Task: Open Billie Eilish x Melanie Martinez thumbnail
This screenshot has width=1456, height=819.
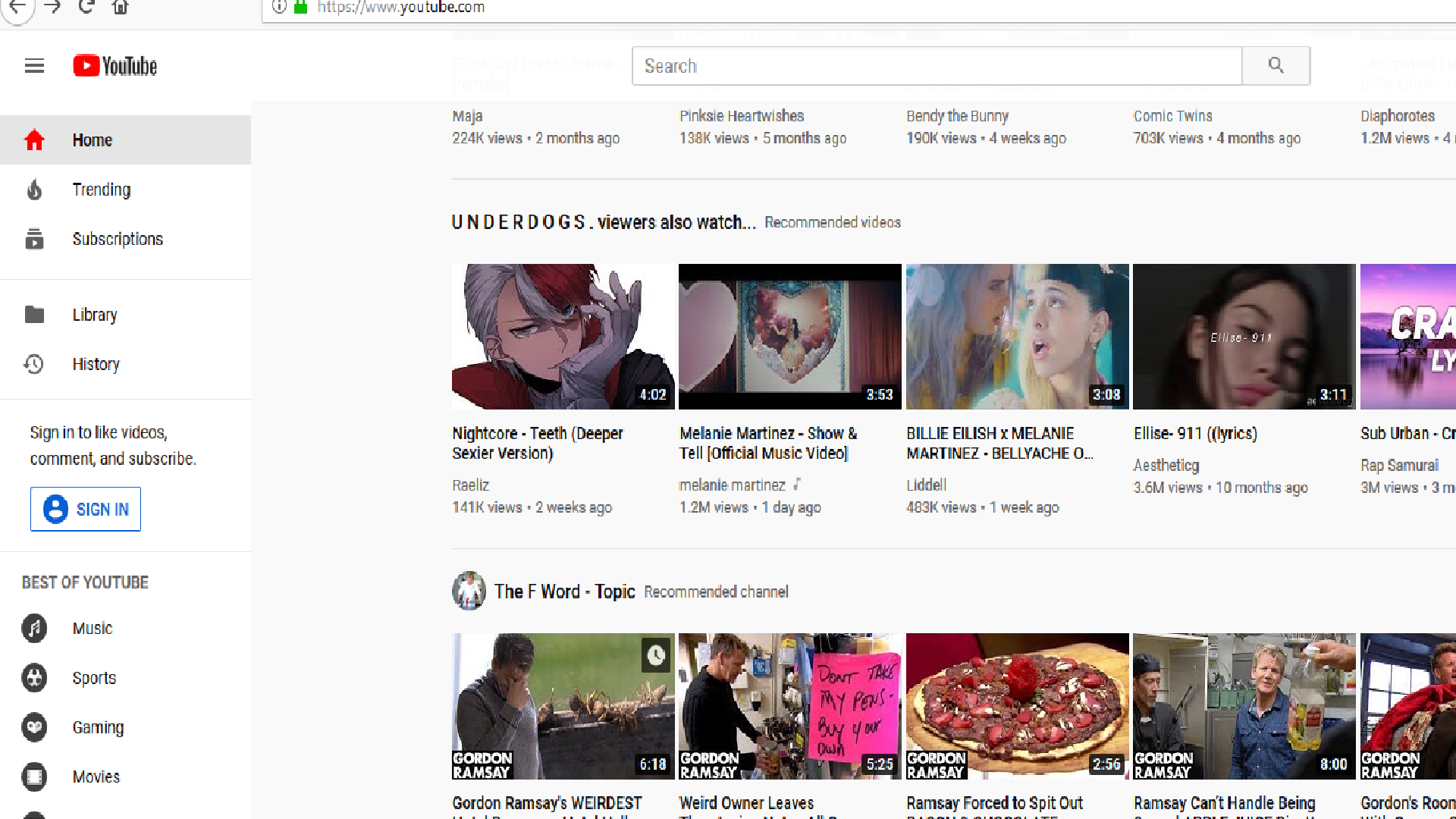Action: (1017, 337)
